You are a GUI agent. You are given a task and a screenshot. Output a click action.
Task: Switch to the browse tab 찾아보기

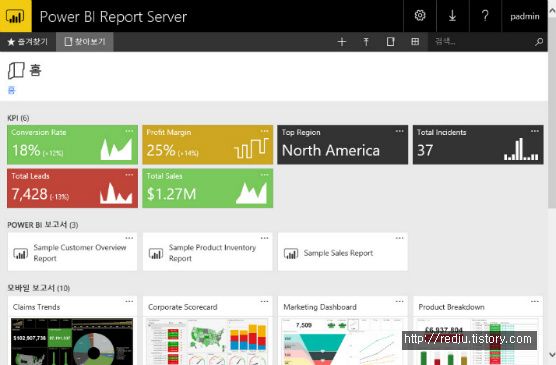click(85, 42)
